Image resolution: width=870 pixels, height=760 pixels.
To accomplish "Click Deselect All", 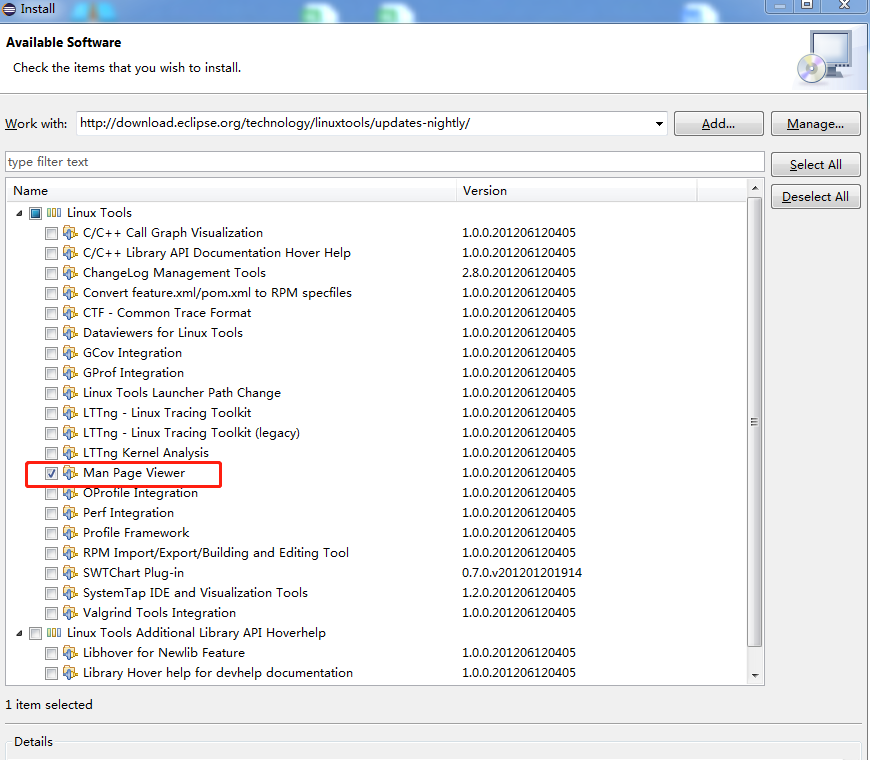I will (x=815, y=196).
